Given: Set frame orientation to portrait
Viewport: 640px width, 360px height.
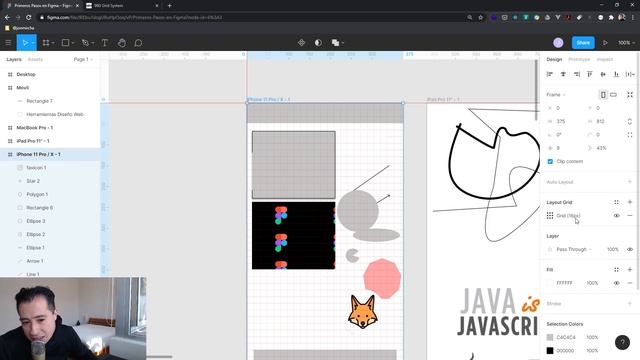Looking at the screenshot, I should 603,95.
